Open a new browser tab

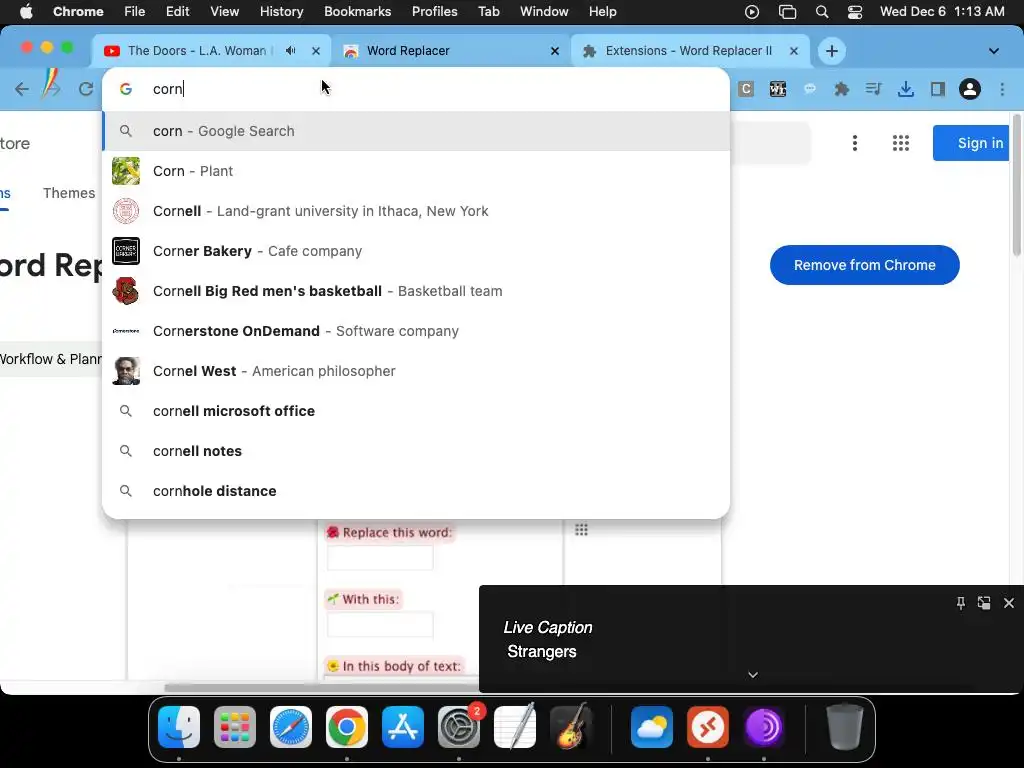(x=831, y=51)
